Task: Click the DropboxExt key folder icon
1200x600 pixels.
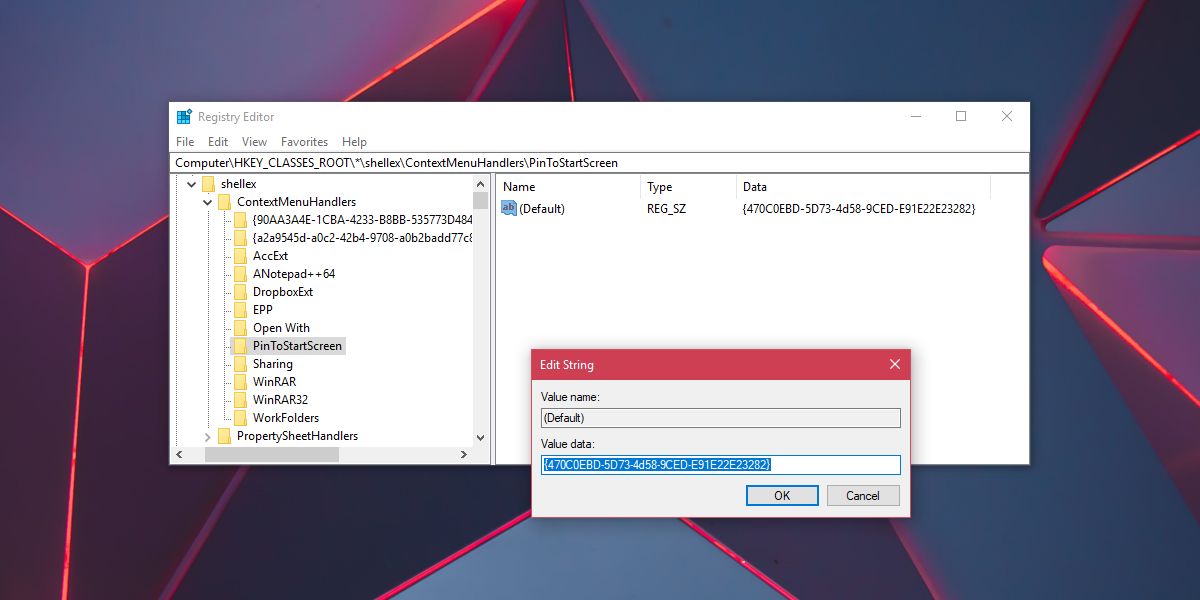Action: click(x=243, y=291)
